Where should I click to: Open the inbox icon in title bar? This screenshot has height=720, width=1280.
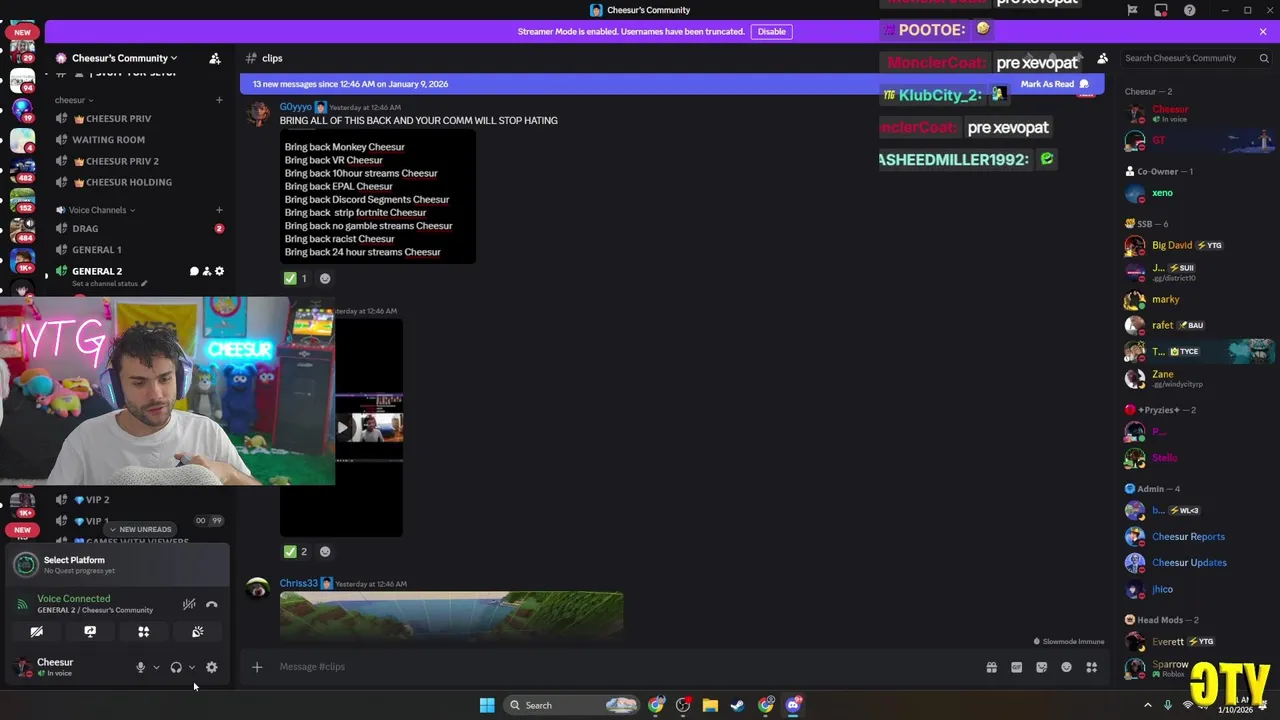pos(1161,10)
